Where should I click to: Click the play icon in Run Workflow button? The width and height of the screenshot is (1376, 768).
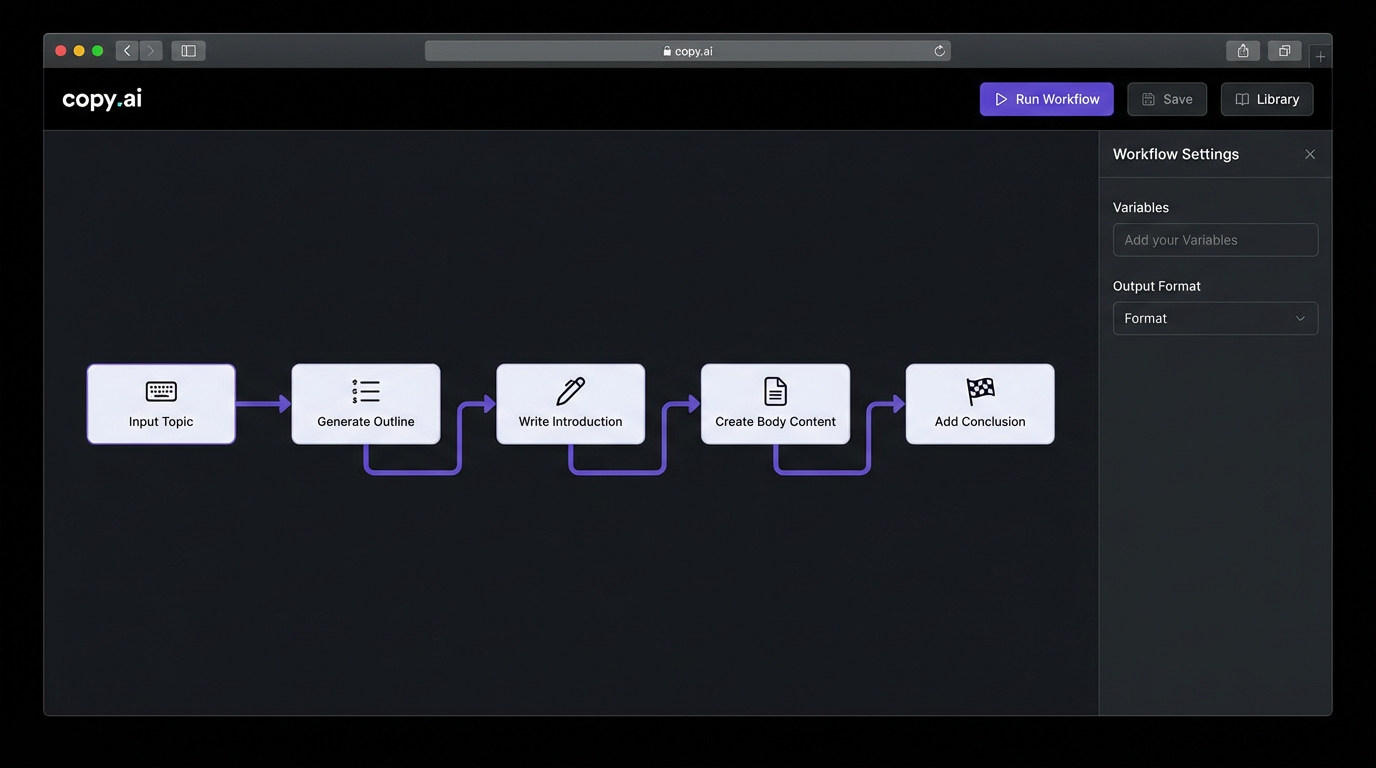(x=1001, y=98)
